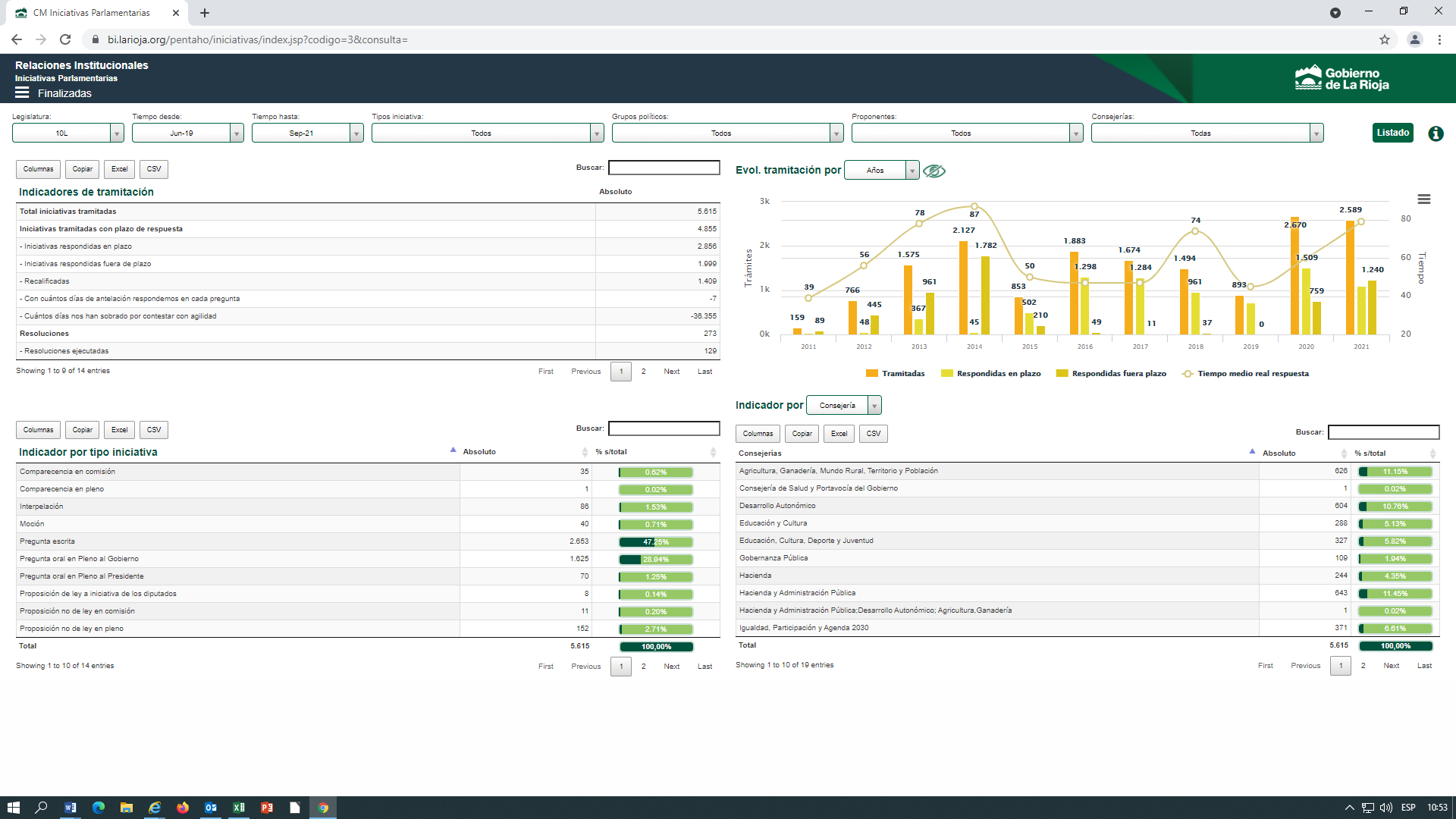Open the Tiempo hasta Sep-21 dropdown

tap(308, 133)
